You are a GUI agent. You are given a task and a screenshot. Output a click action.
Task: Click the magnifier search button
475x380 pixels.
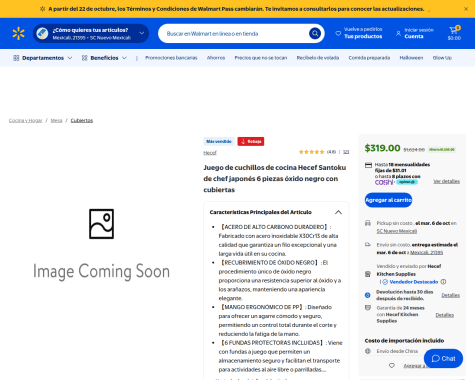(315, 33)
